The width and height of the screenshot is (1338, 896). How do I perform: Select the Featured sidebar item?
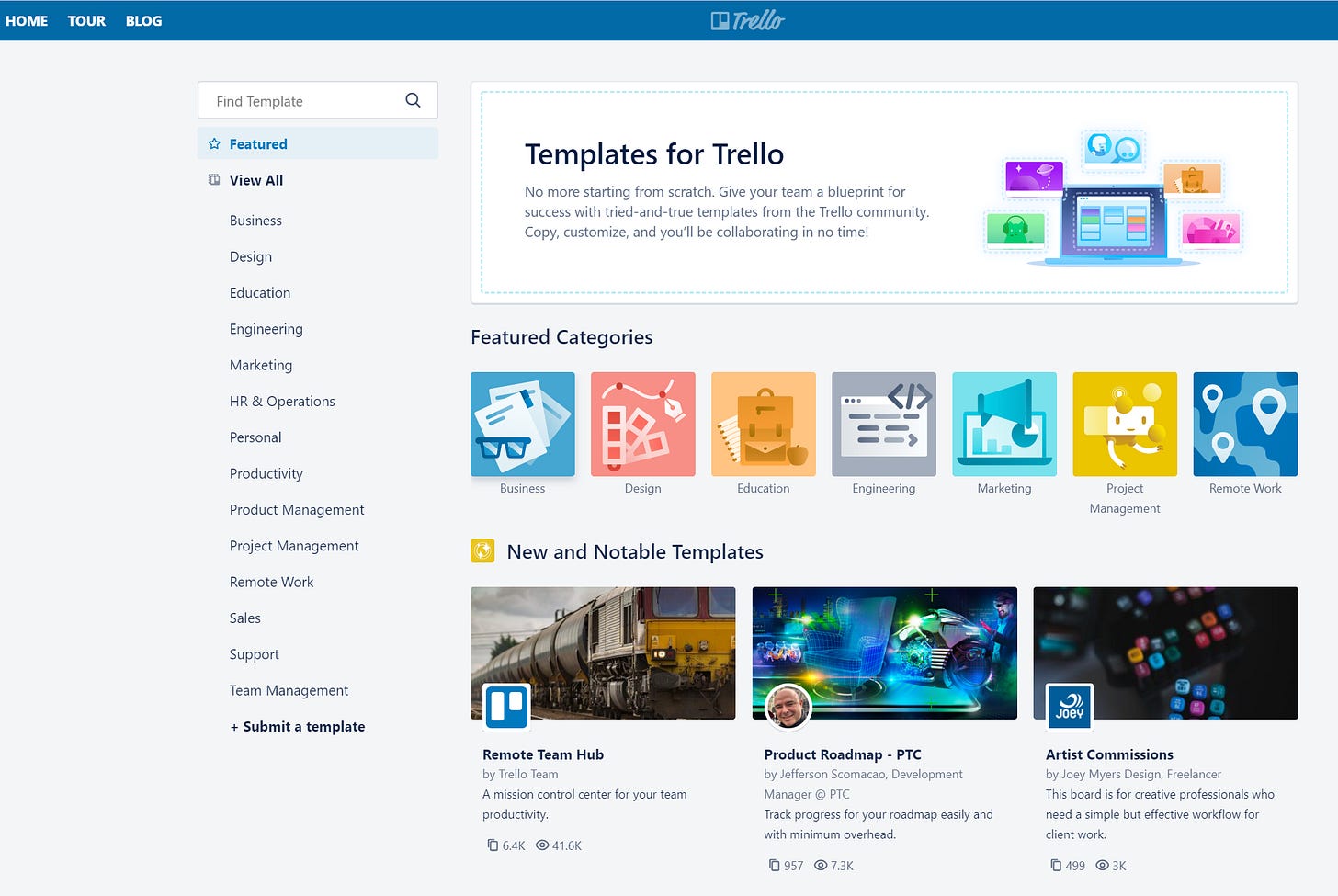pyautogui.click(x=318, y=143)
